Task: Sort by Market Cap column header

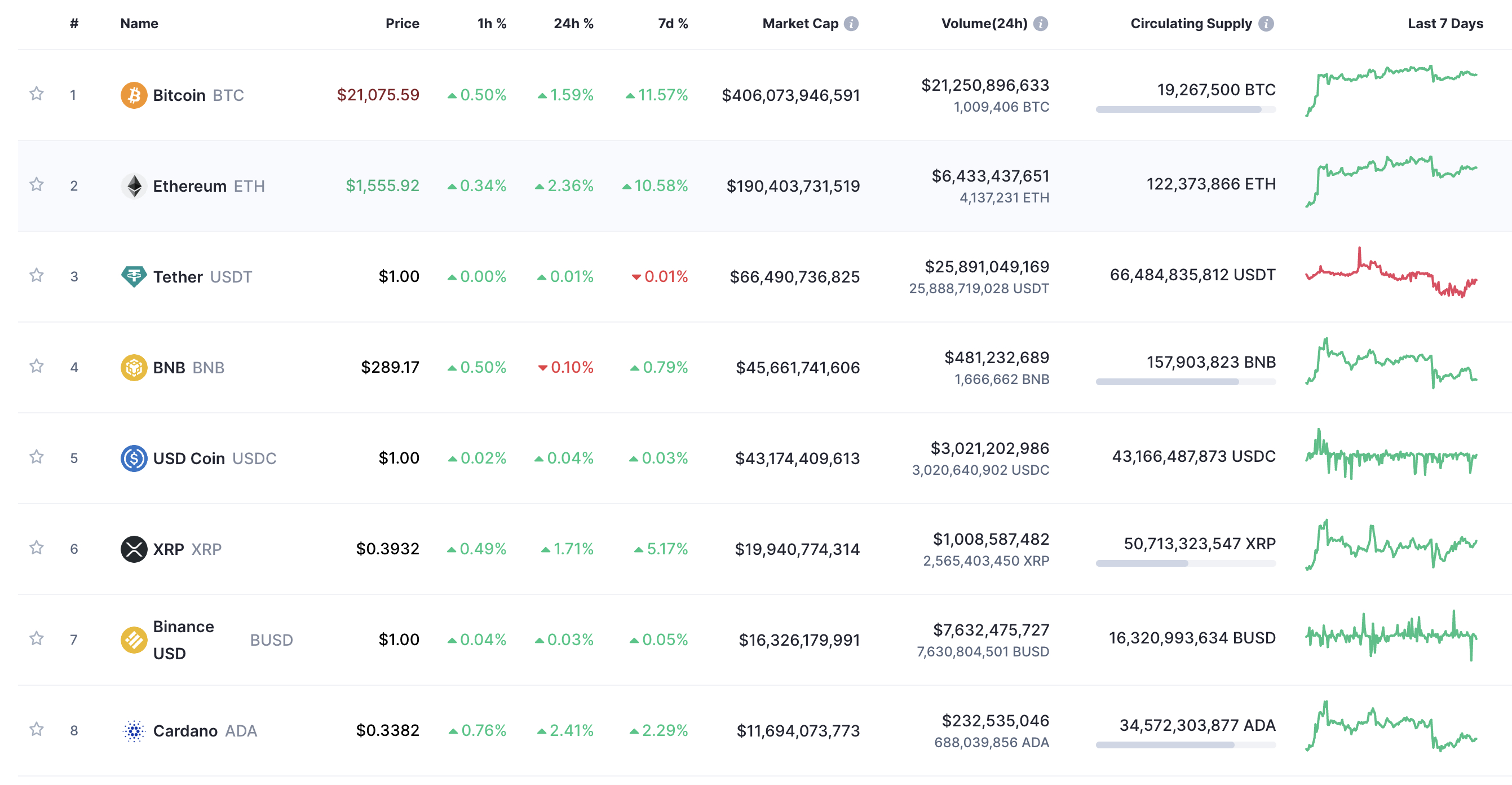Action: [x=800, y=24]
